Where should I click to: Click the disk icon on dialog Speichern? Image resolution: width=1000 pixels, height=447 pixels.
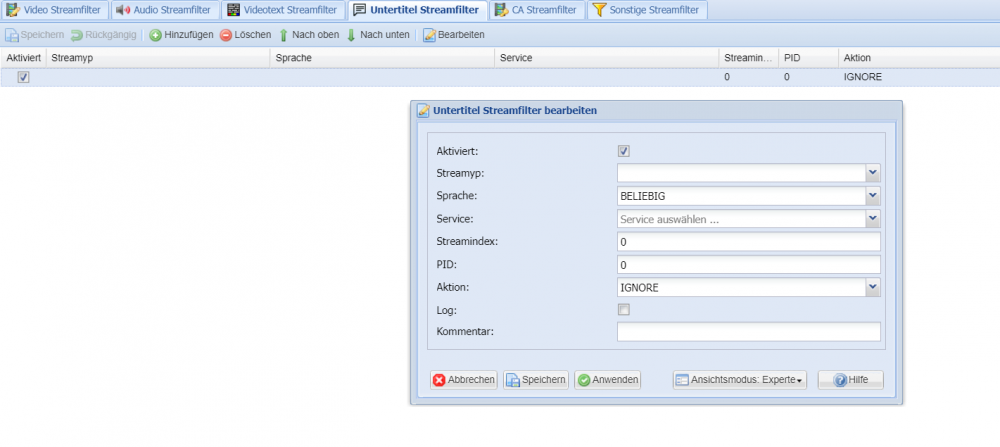(x=513, y=380)
